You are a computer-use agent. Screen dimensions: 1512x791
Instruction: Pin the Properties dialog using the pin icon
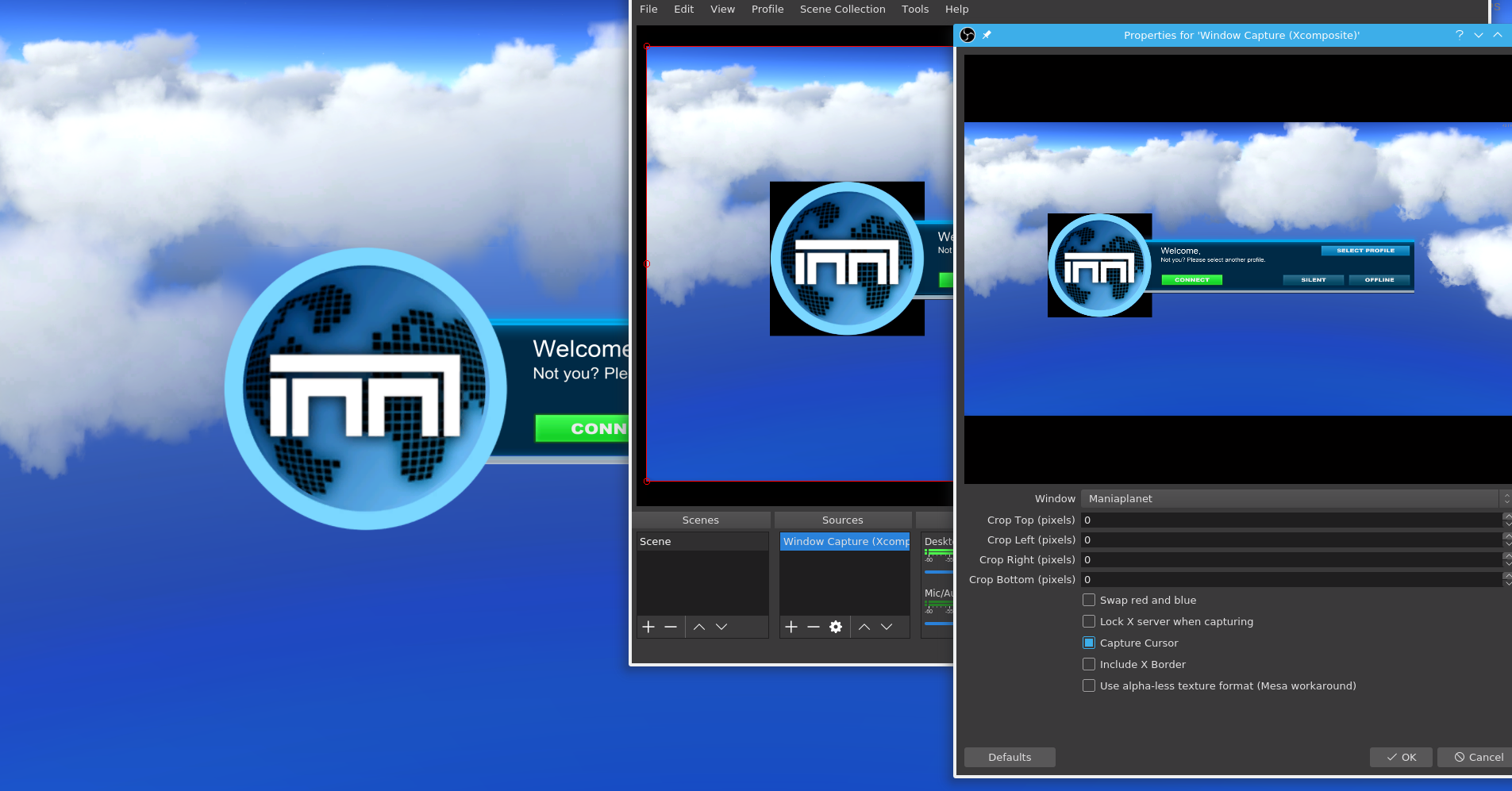(987, 35)
